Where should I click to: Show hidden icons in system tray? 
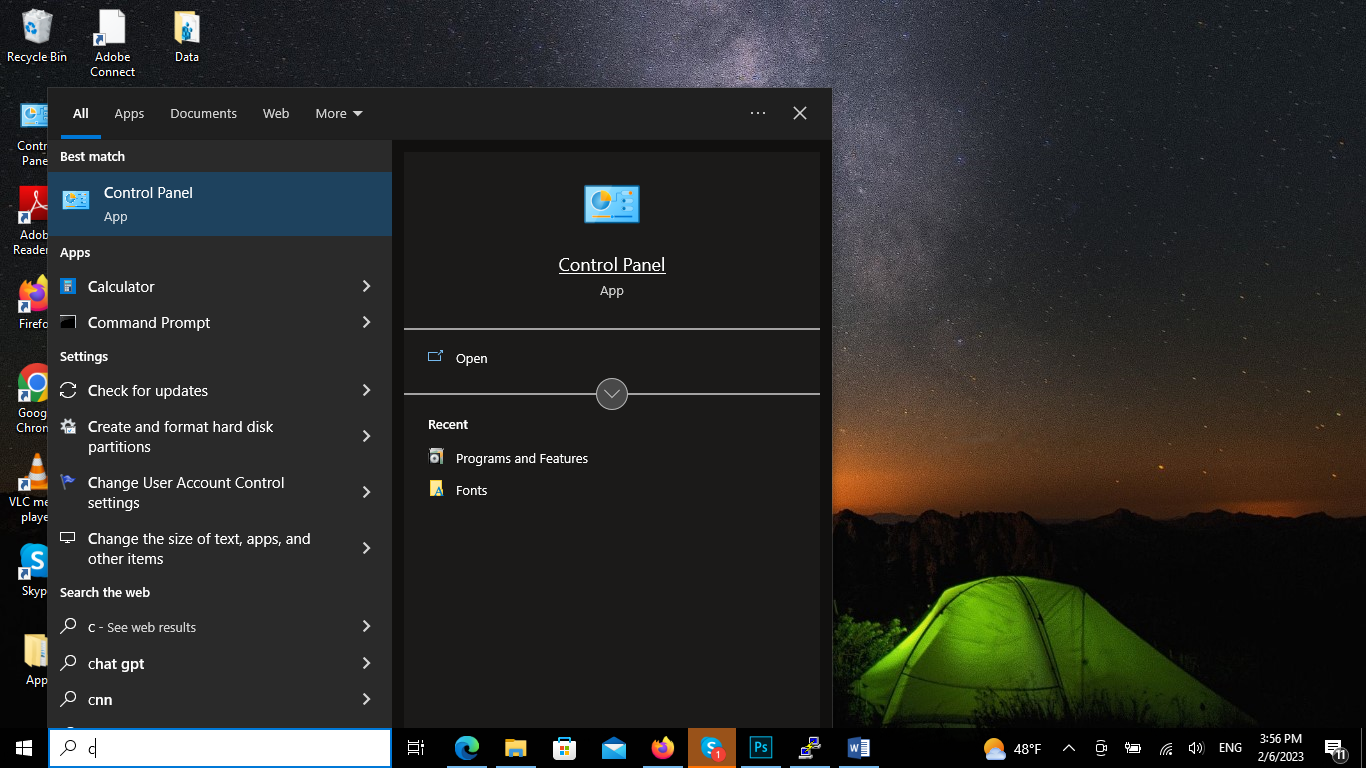click(1068, 748)
